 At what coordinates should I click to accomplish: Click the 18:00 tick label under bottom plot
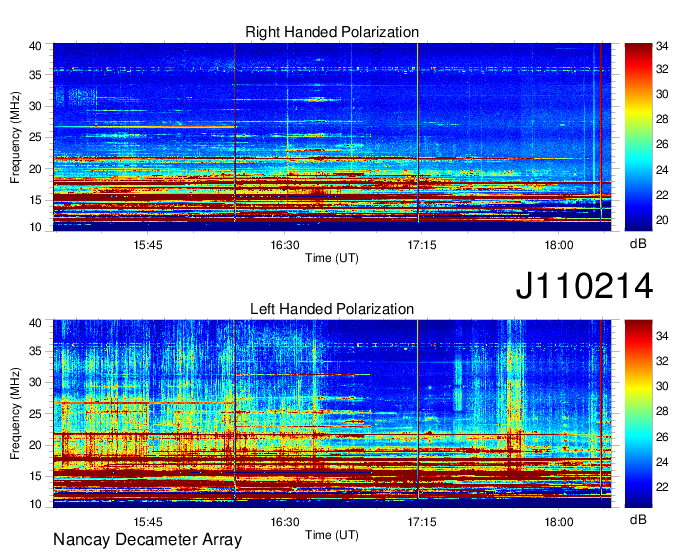pos(559,522)
